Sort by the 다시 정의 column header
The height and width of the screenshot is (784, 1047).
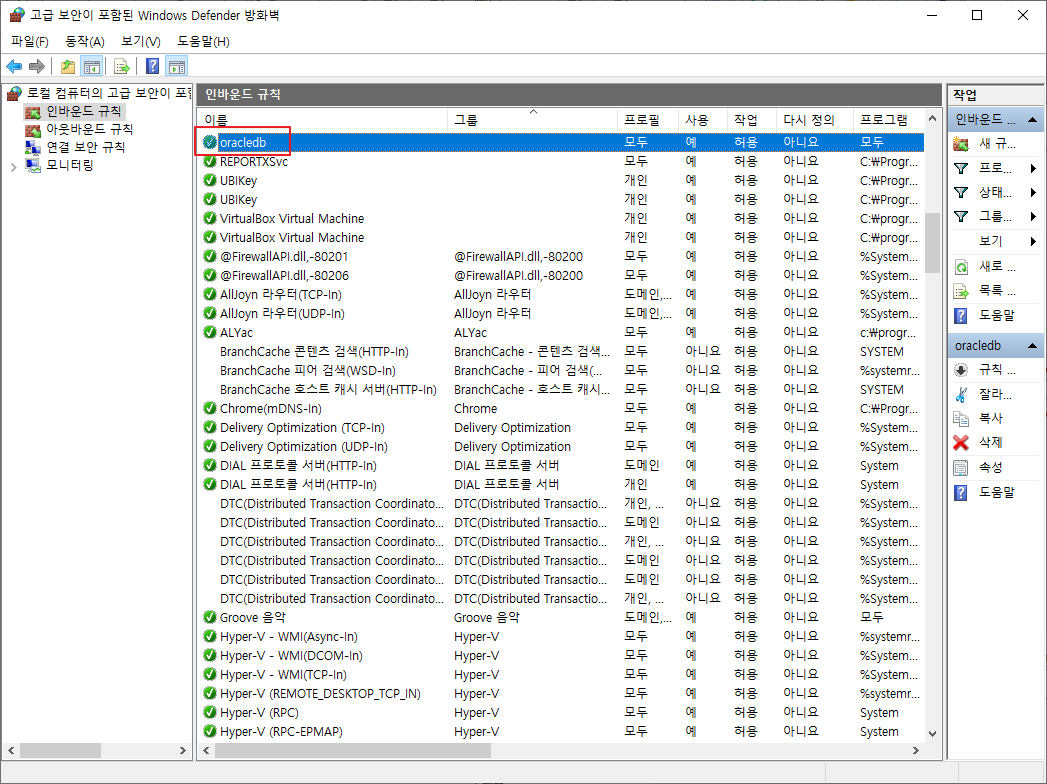coord(814,120)
